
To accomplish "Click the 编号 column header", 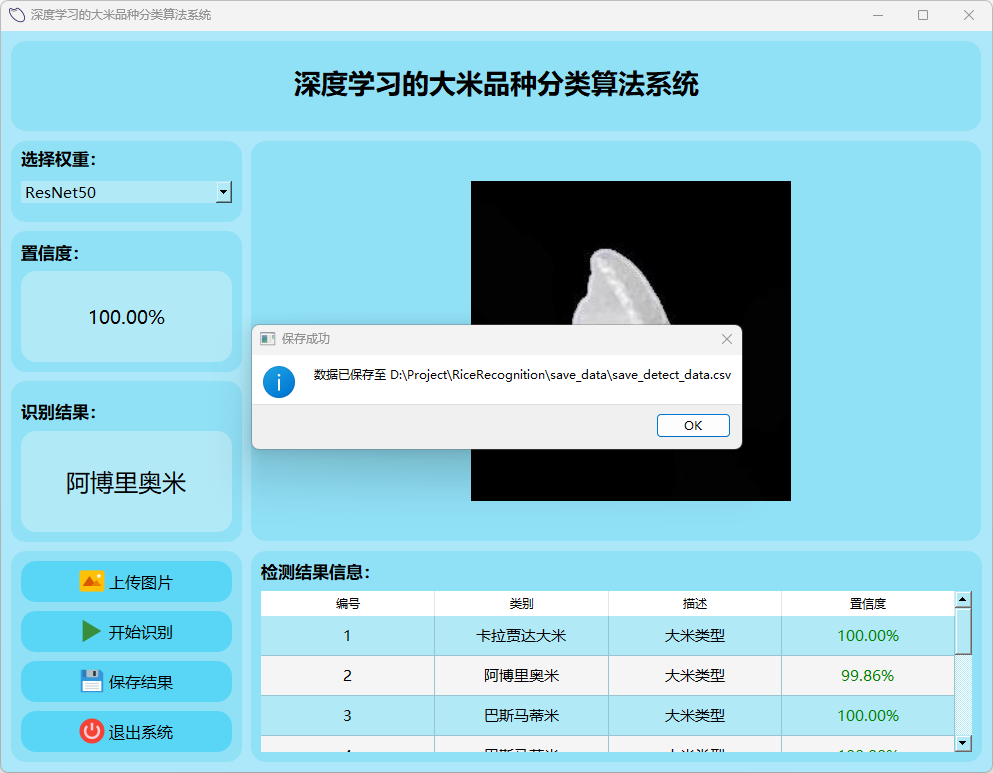I will 347,604.
